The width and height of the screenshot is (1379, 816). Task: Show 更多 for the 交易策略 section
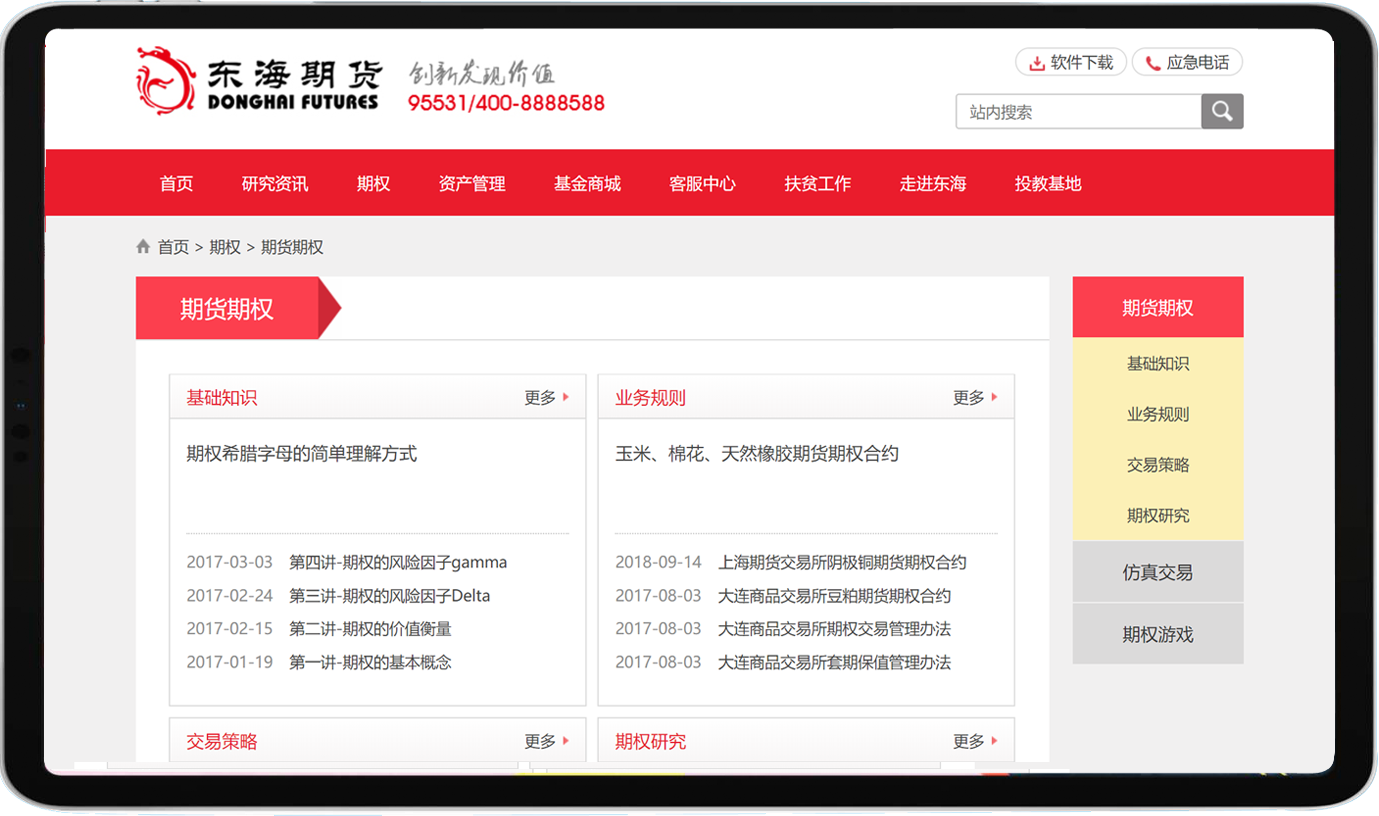(546, 742)
